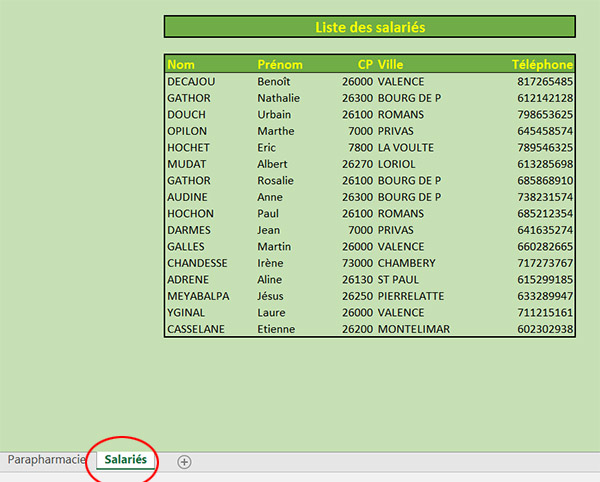Select phone number 711215161

(x=545, y=313)
